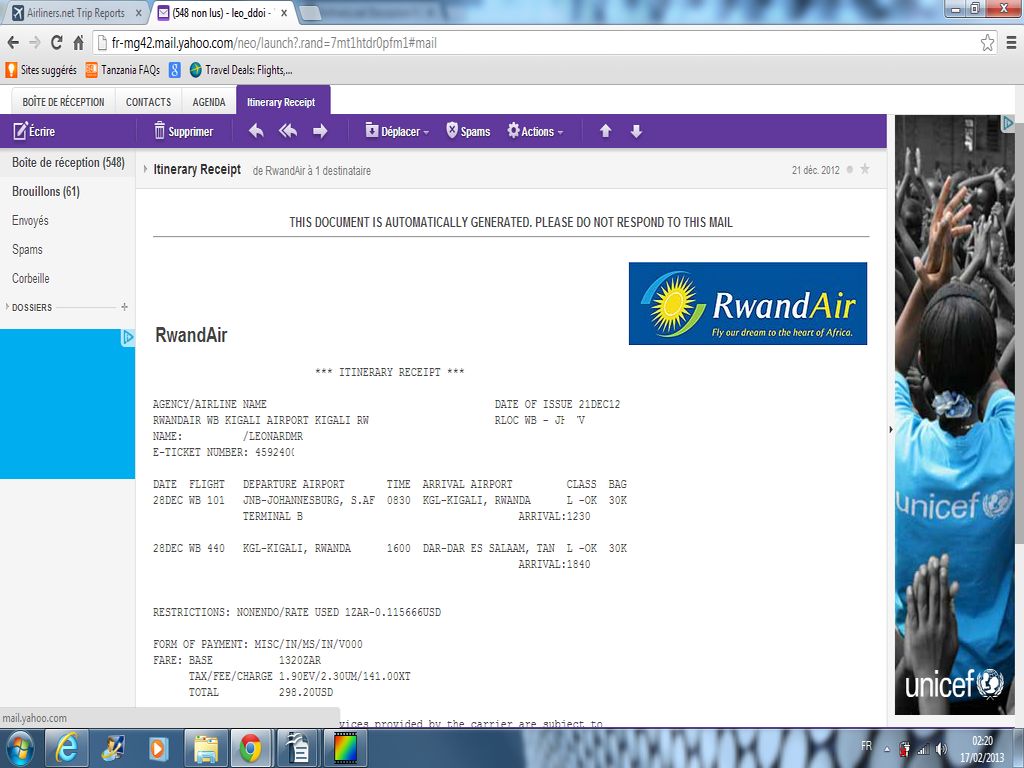
Task: Open Google Chrome from the taskbar
Action: click(x=250, y=747)
